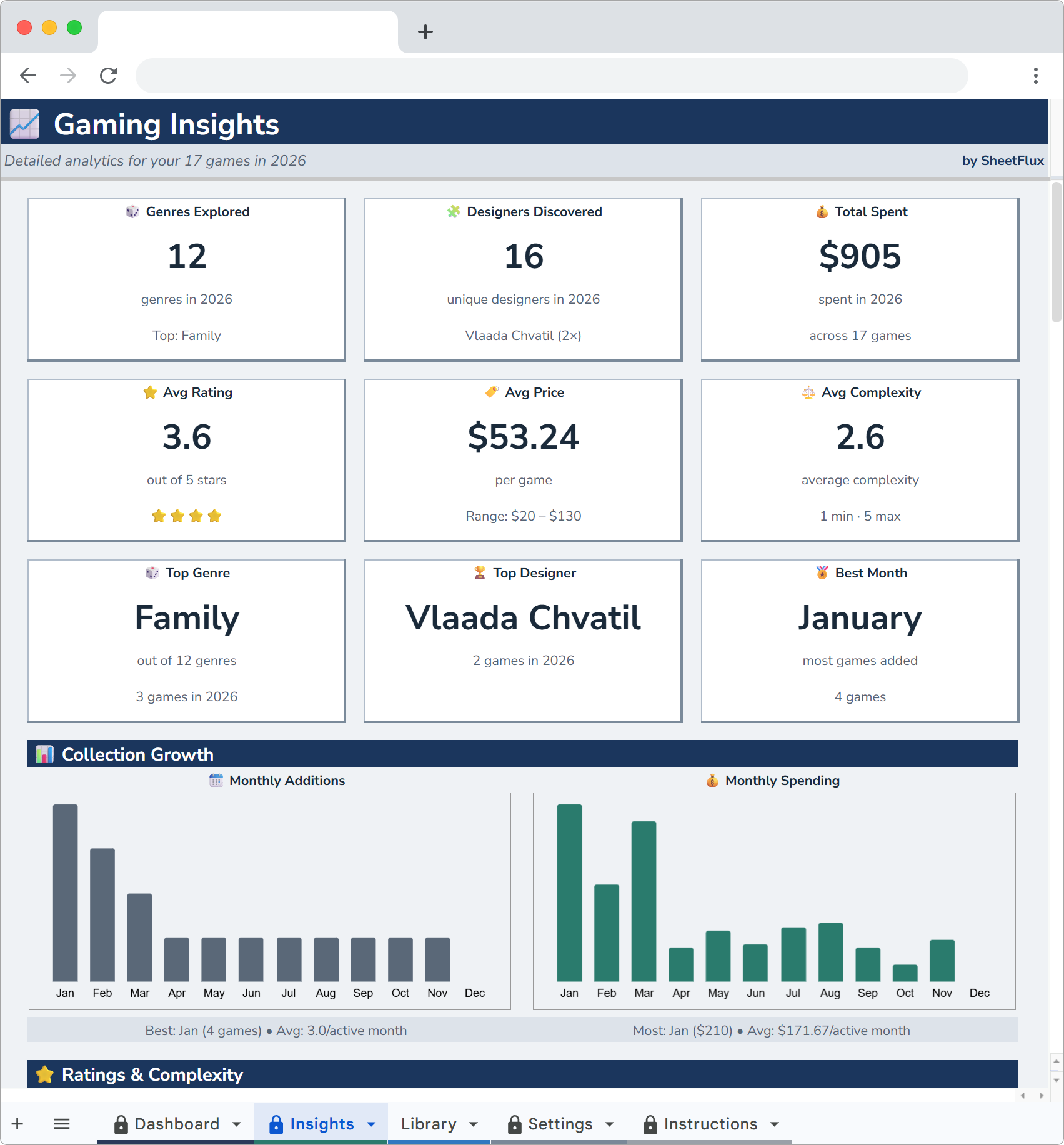Open the Instructions tab dropdown menu
The image size is (1064, 1145).
click(772, 1123)
